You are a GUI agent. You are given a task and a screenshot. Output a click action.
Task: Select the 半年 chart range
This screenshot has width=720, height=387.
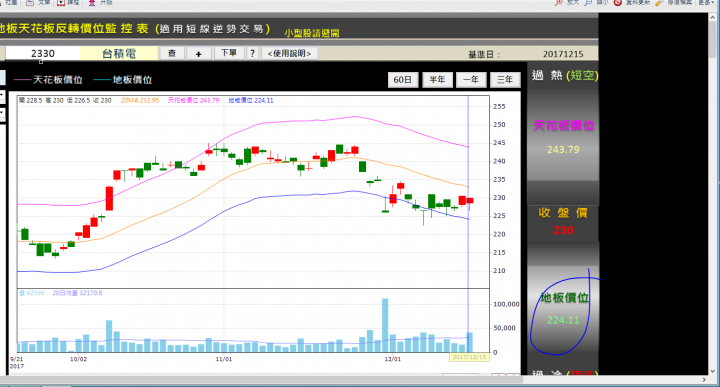tap(437, 80)
